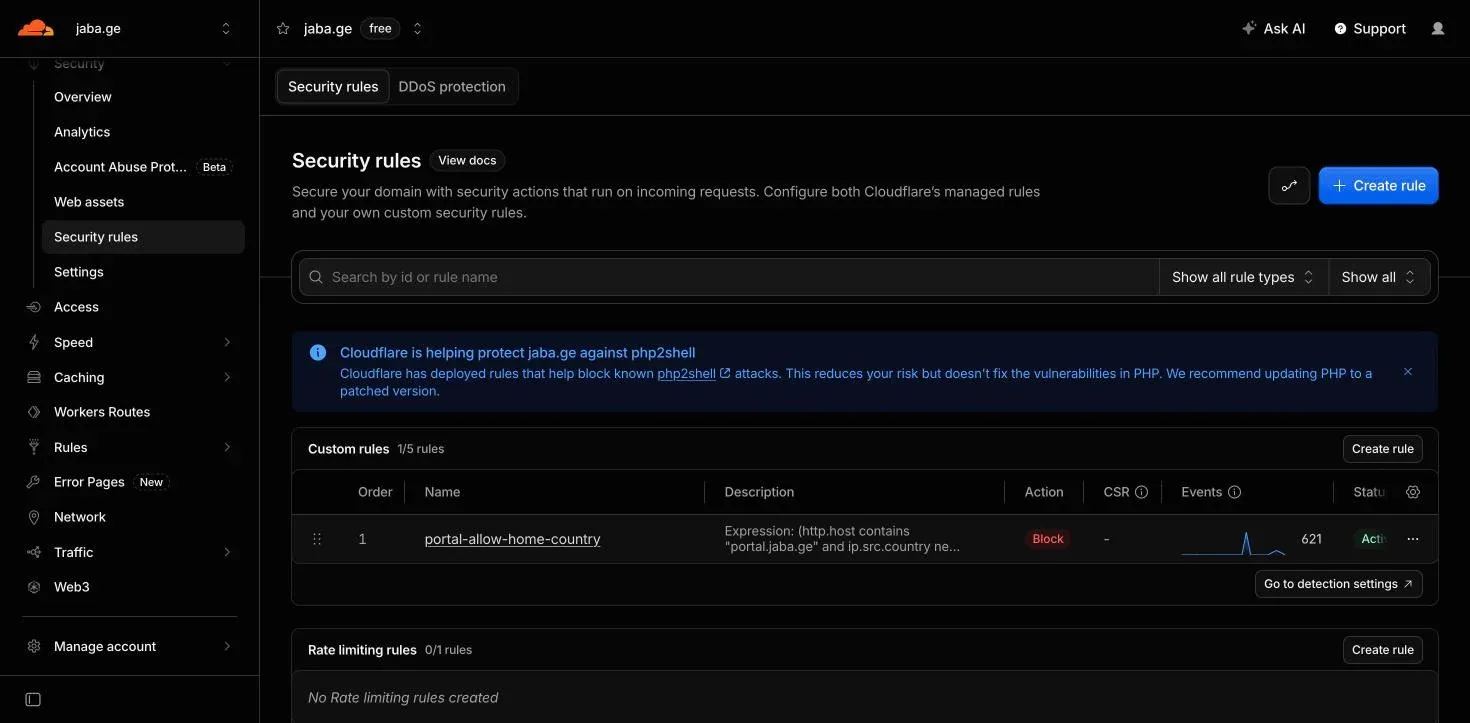
Task: Open the Show all rule types dropdown
Action: point(1243,277)
